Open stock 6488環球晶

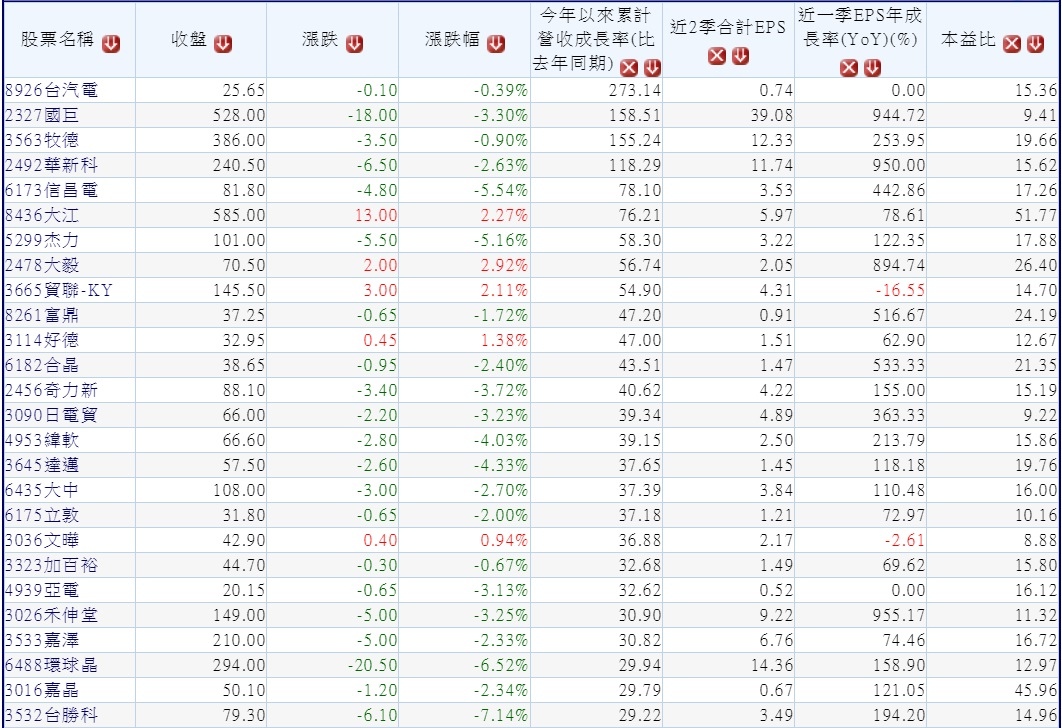click(x=51, y=666)
